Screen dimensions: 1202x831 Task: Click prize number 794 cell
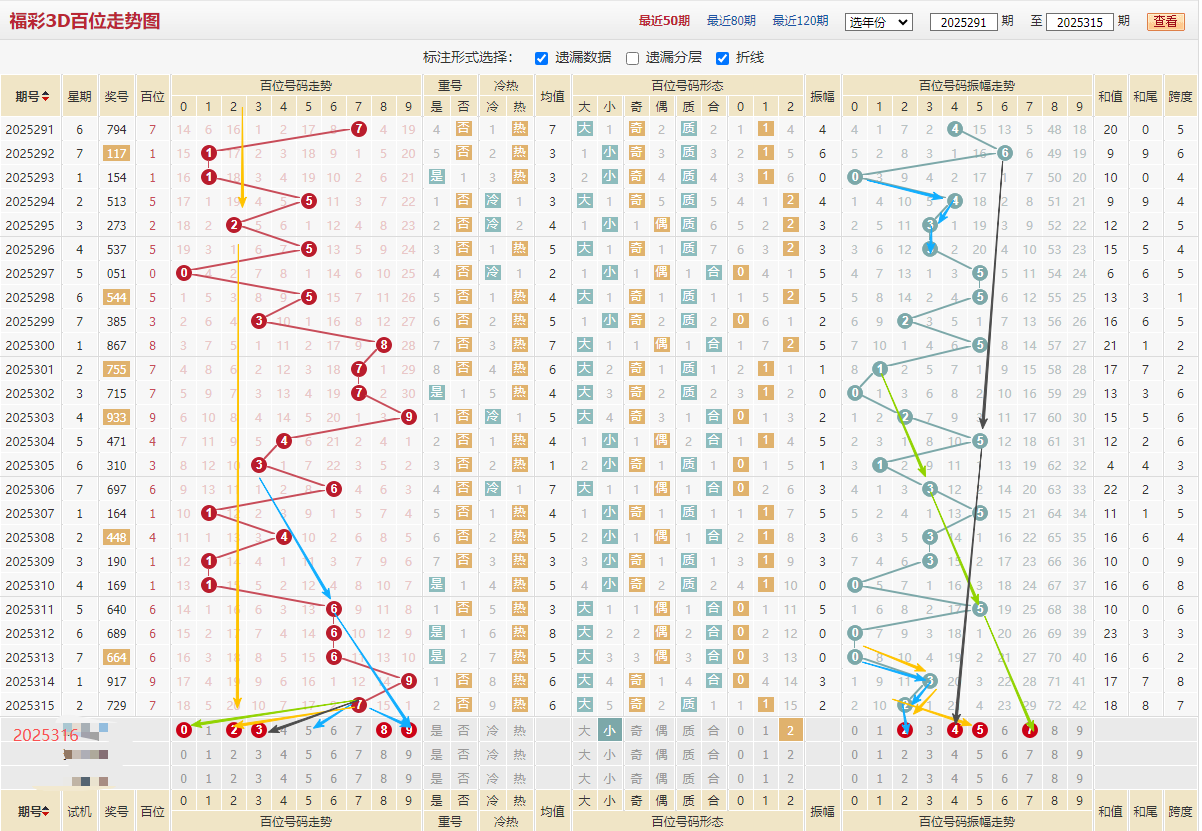click(116, 129)
